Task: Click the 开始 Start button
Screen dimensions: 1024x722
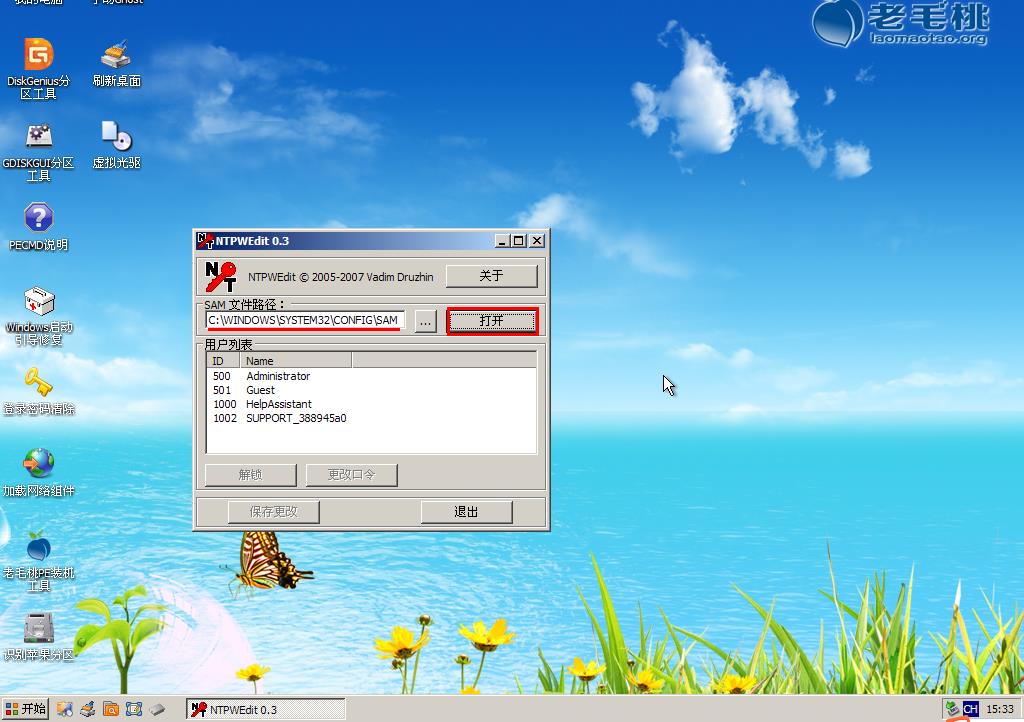Action: 25,709
